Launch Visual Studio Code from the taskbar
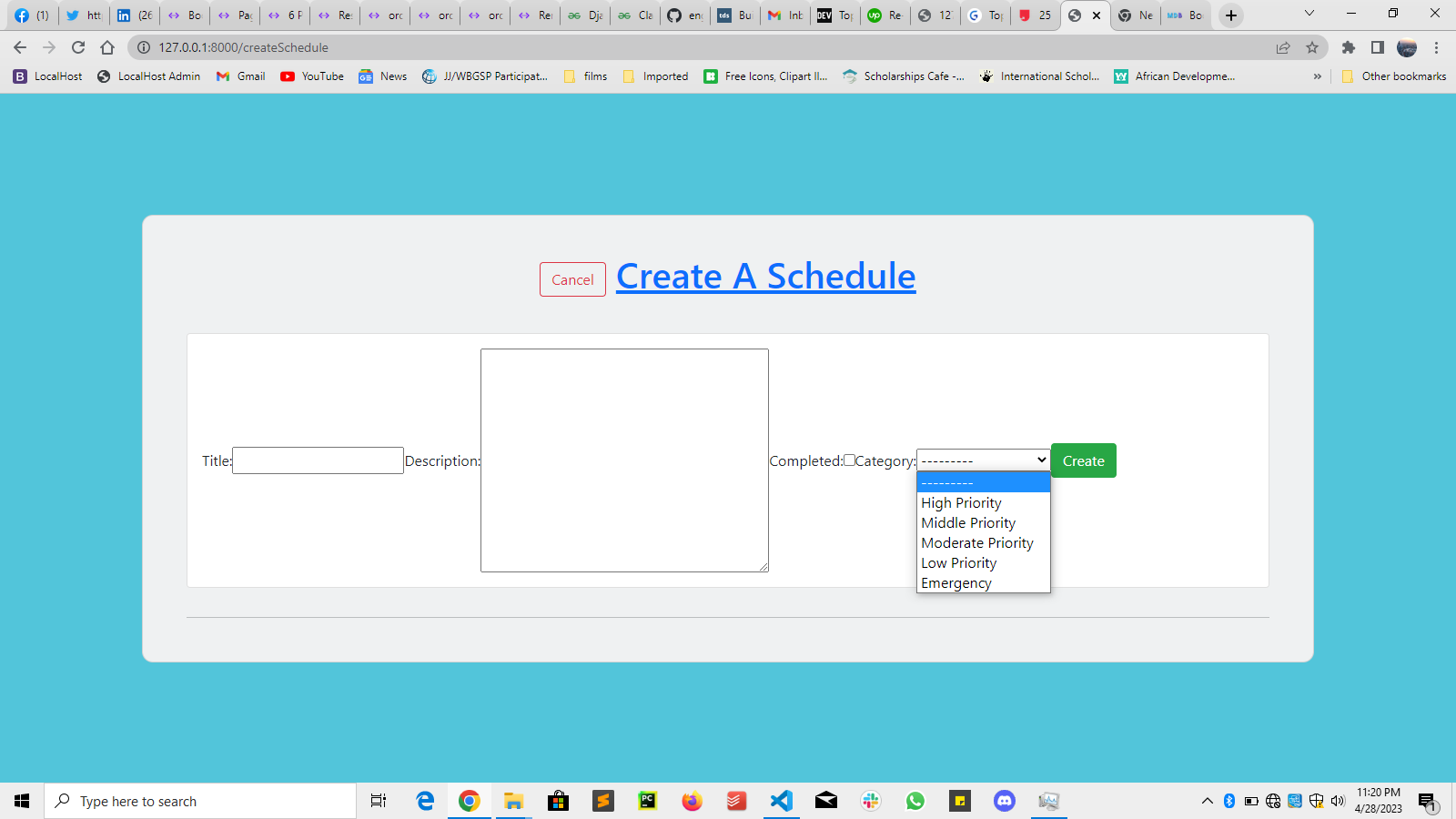 tap(781, 801)
